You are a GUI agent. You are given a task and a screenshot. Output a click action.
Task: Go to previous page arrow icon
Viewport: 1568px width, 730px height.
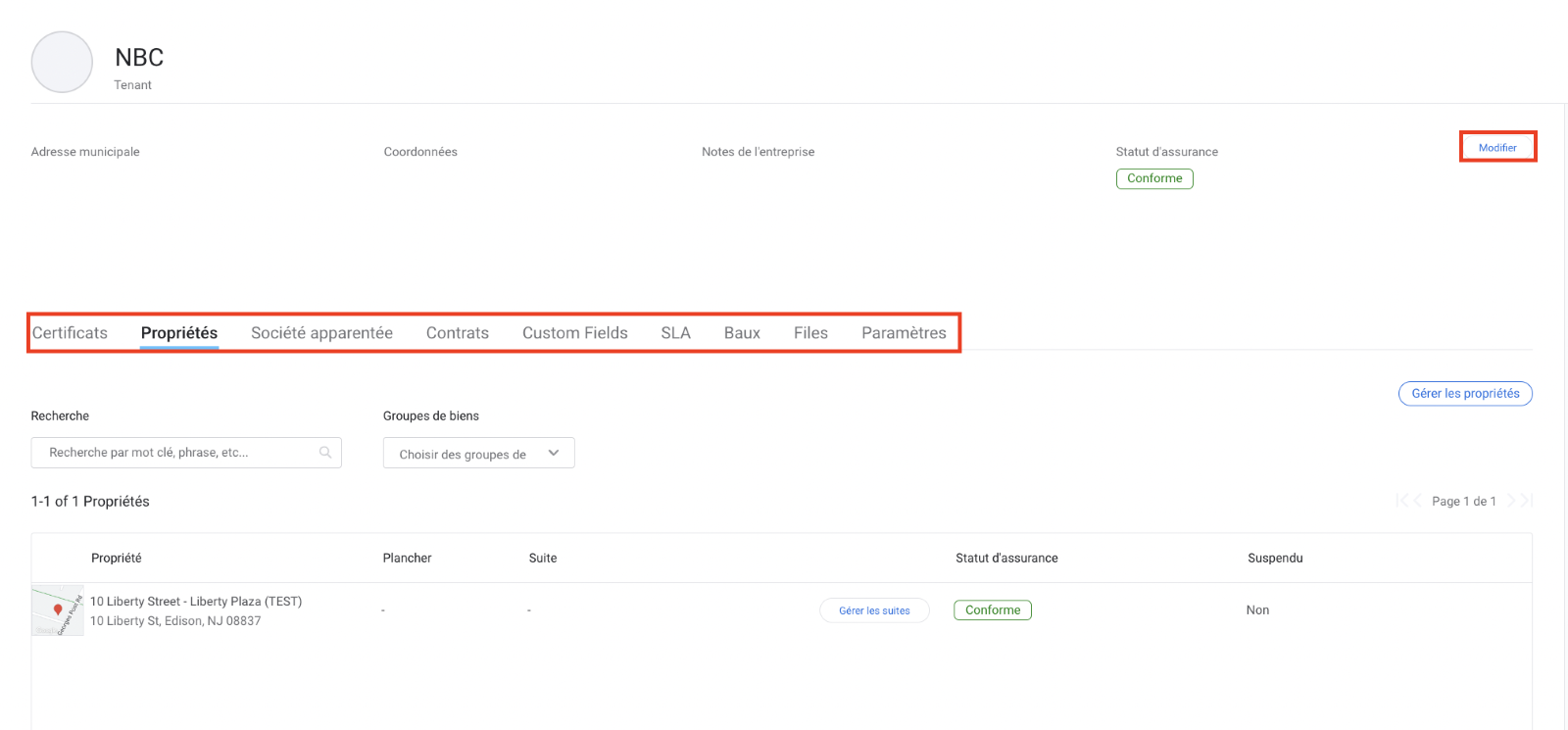pyautogui.click(x=1417, y=501)
